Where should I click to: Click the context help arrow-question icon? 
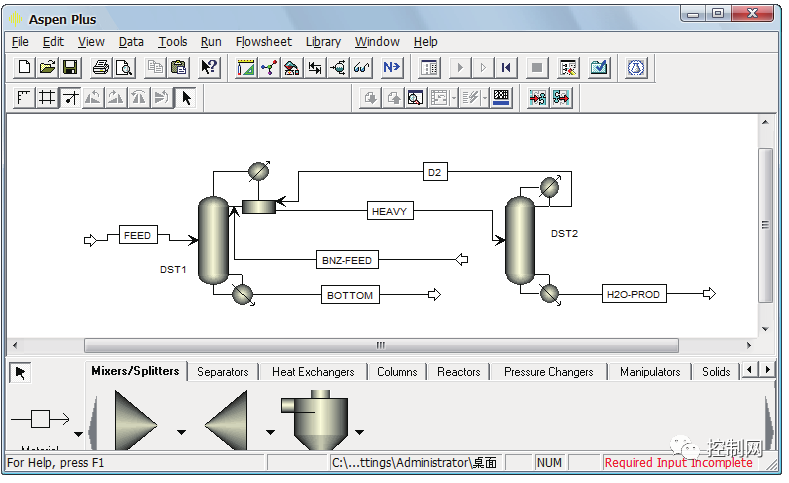208,68
